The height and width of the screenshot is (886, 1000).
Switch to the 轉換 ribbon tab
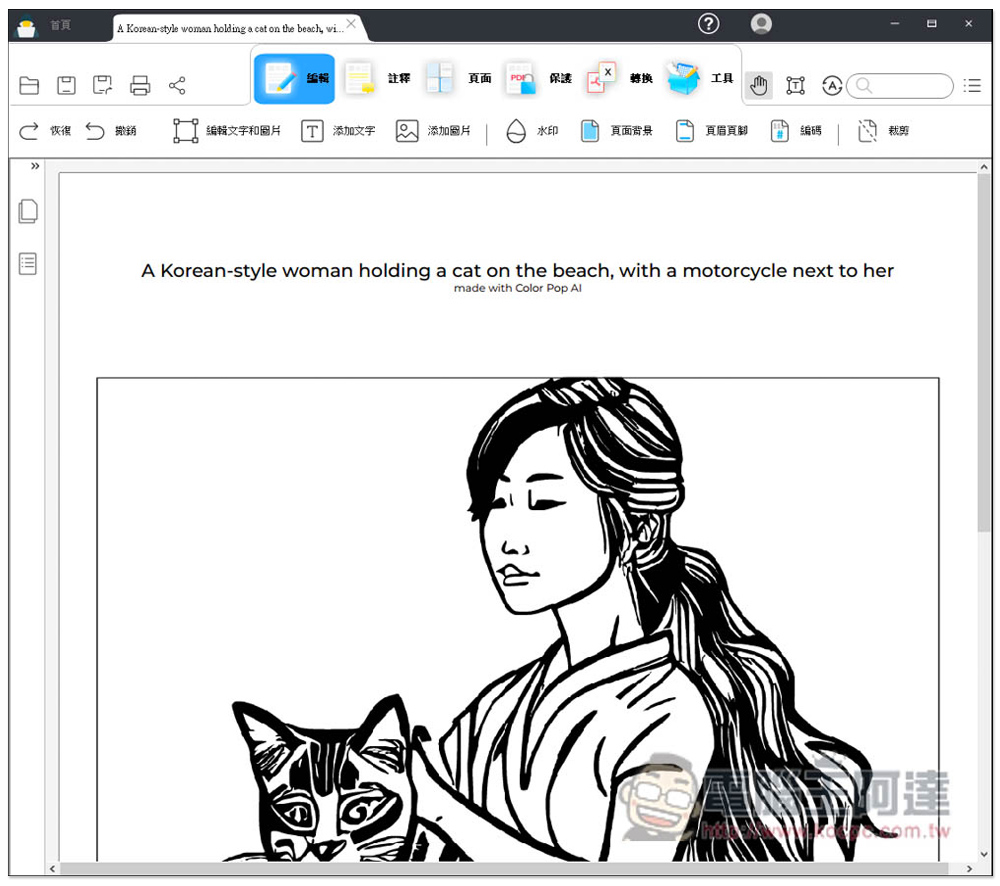[620, 78]
